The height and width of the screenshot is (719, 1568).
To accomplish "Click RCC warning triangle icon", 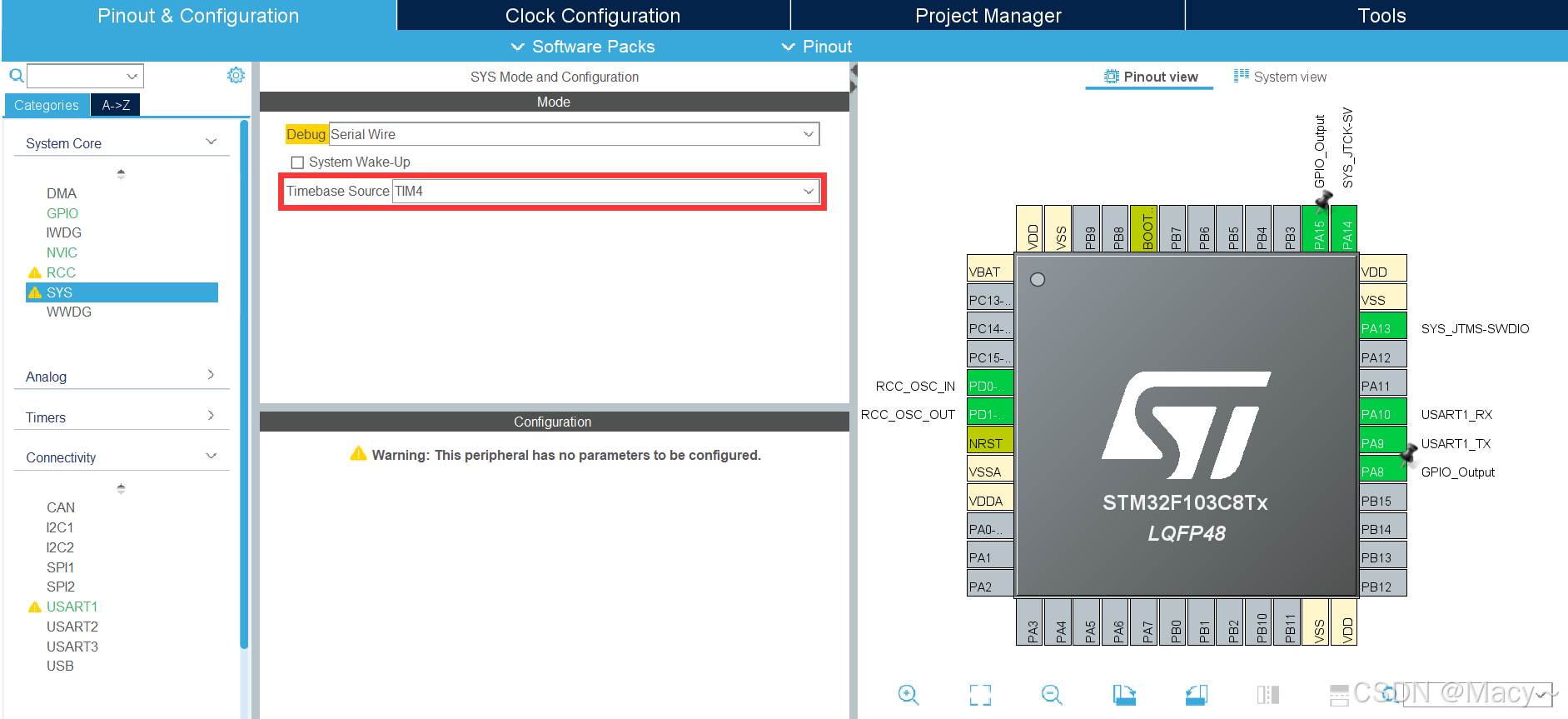I will pos(35,272).
